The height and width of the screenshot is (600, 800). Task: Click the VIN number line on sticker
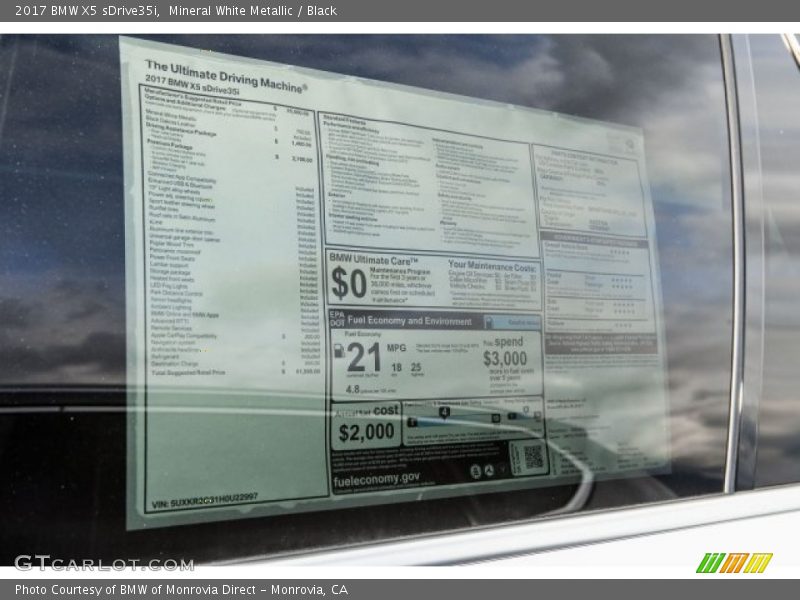[x=205, y=501]
